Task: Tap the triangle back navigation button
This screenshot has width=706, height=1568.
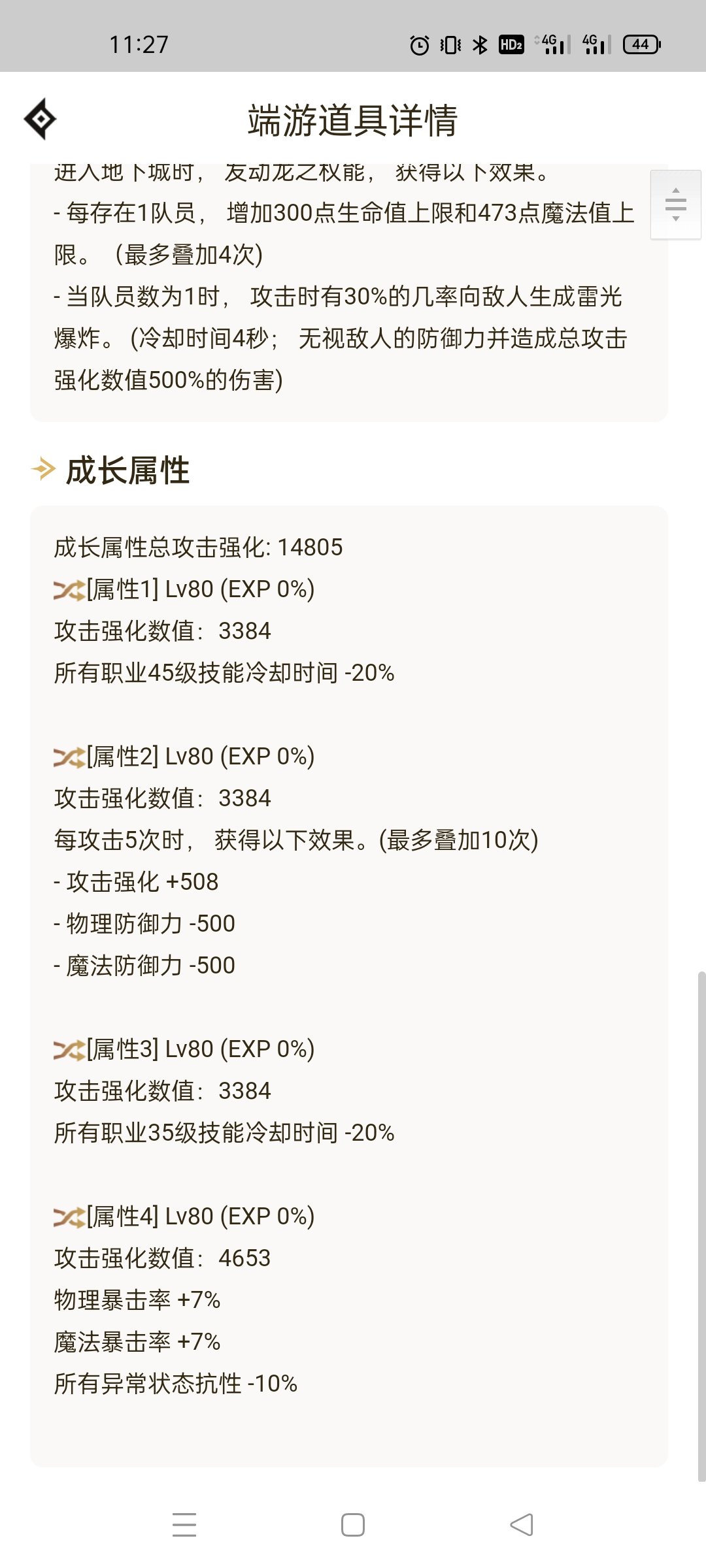Action: pos(522,1525)
